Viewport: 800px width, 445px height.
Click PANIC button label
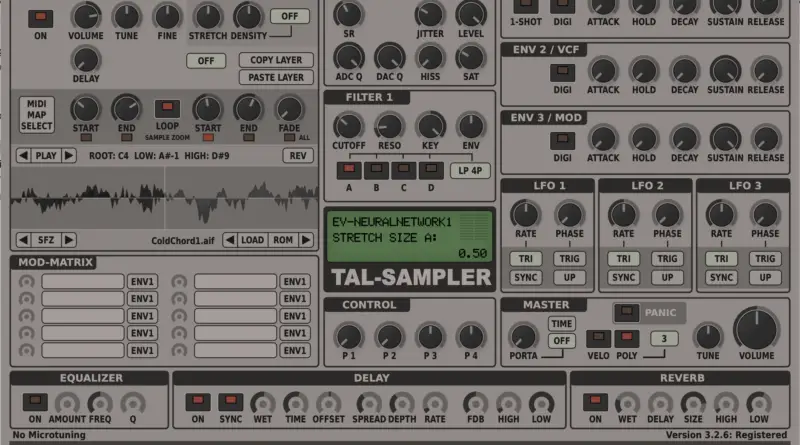pyautogui.click(x=660, y=312)
